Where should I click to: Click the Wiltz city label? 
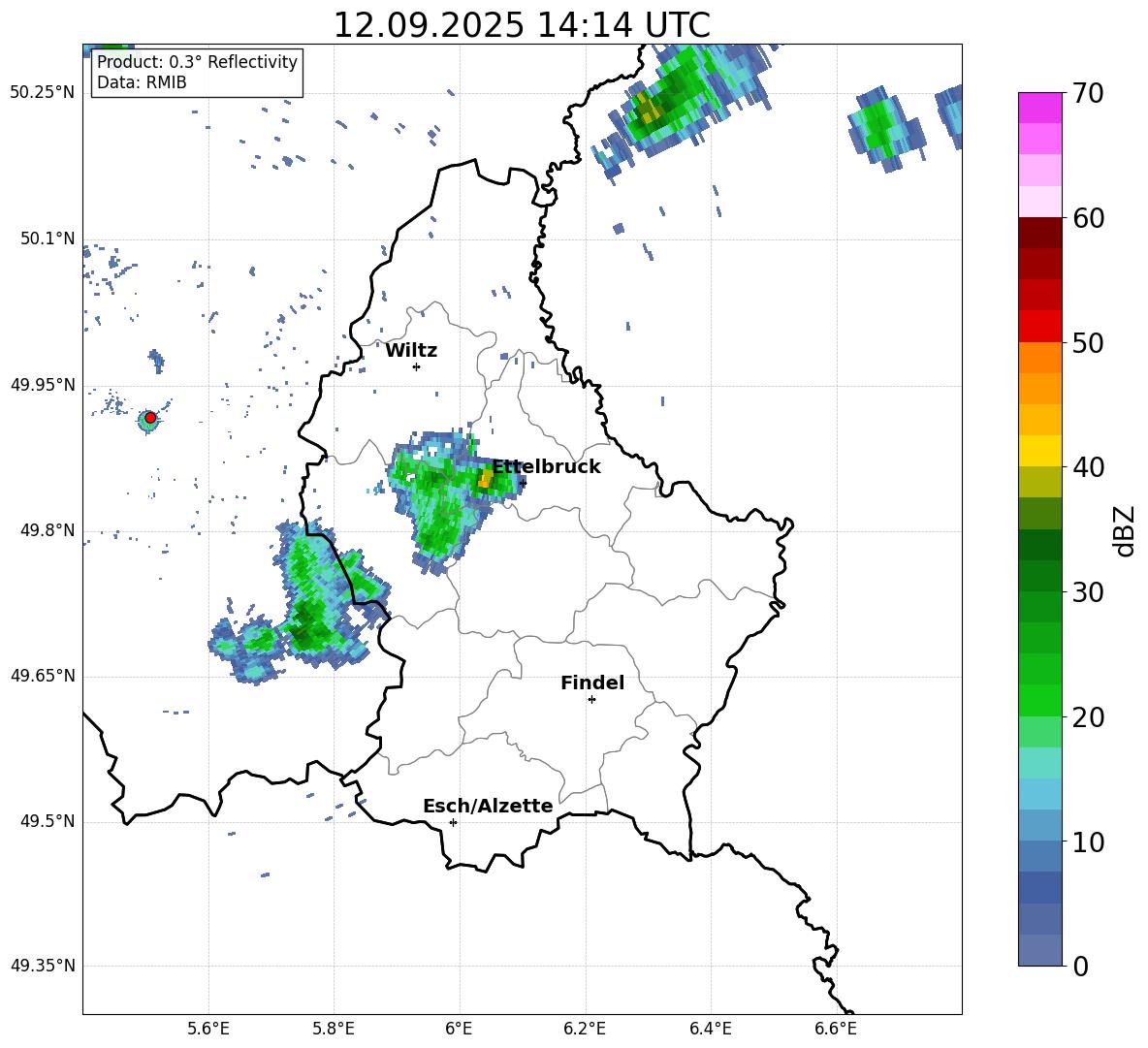411,351
